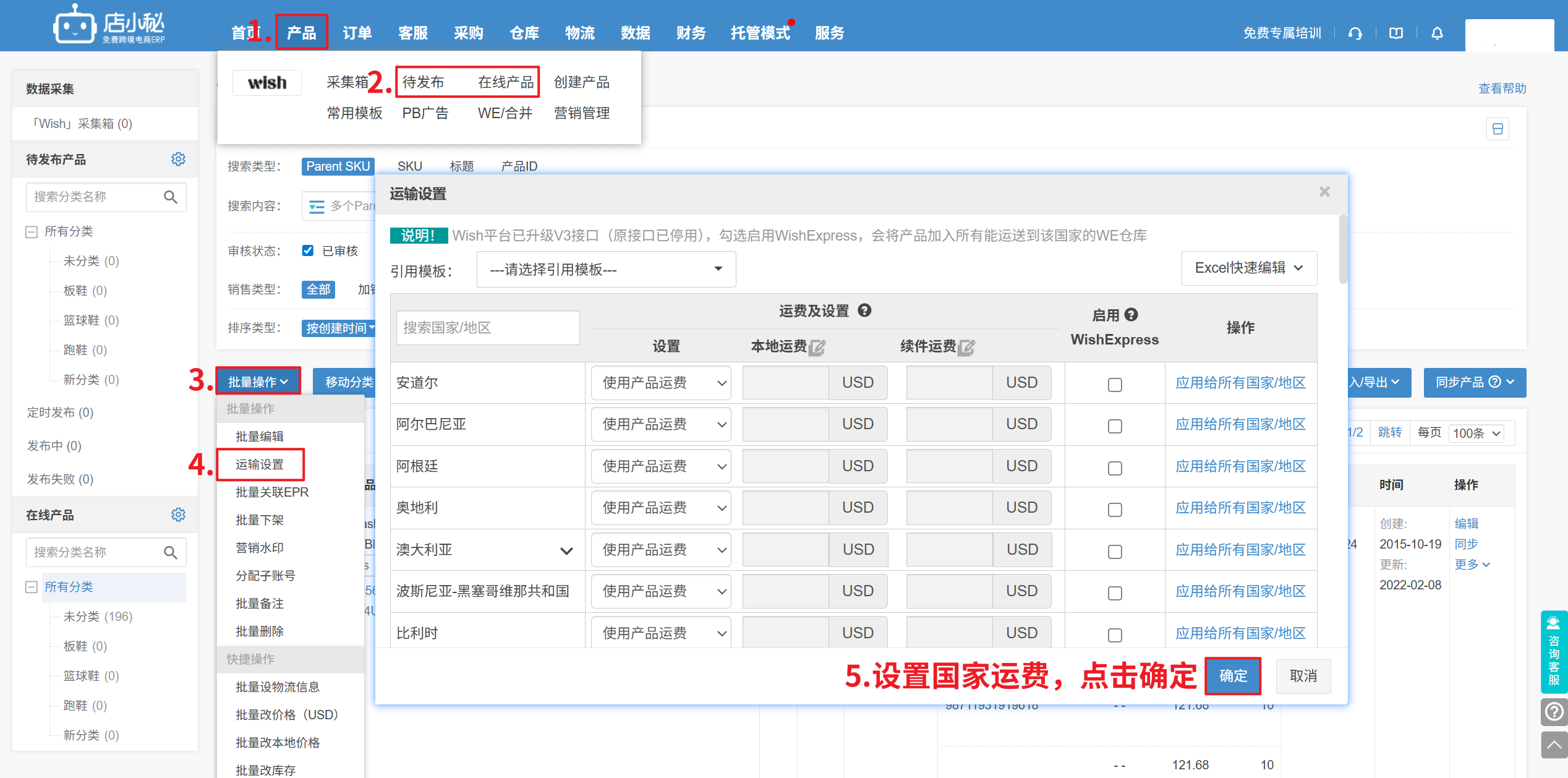The image size is (1568, 778).
Task: Uncheck the 已审核 status checkbox
Action: click(x=308, y=250)
